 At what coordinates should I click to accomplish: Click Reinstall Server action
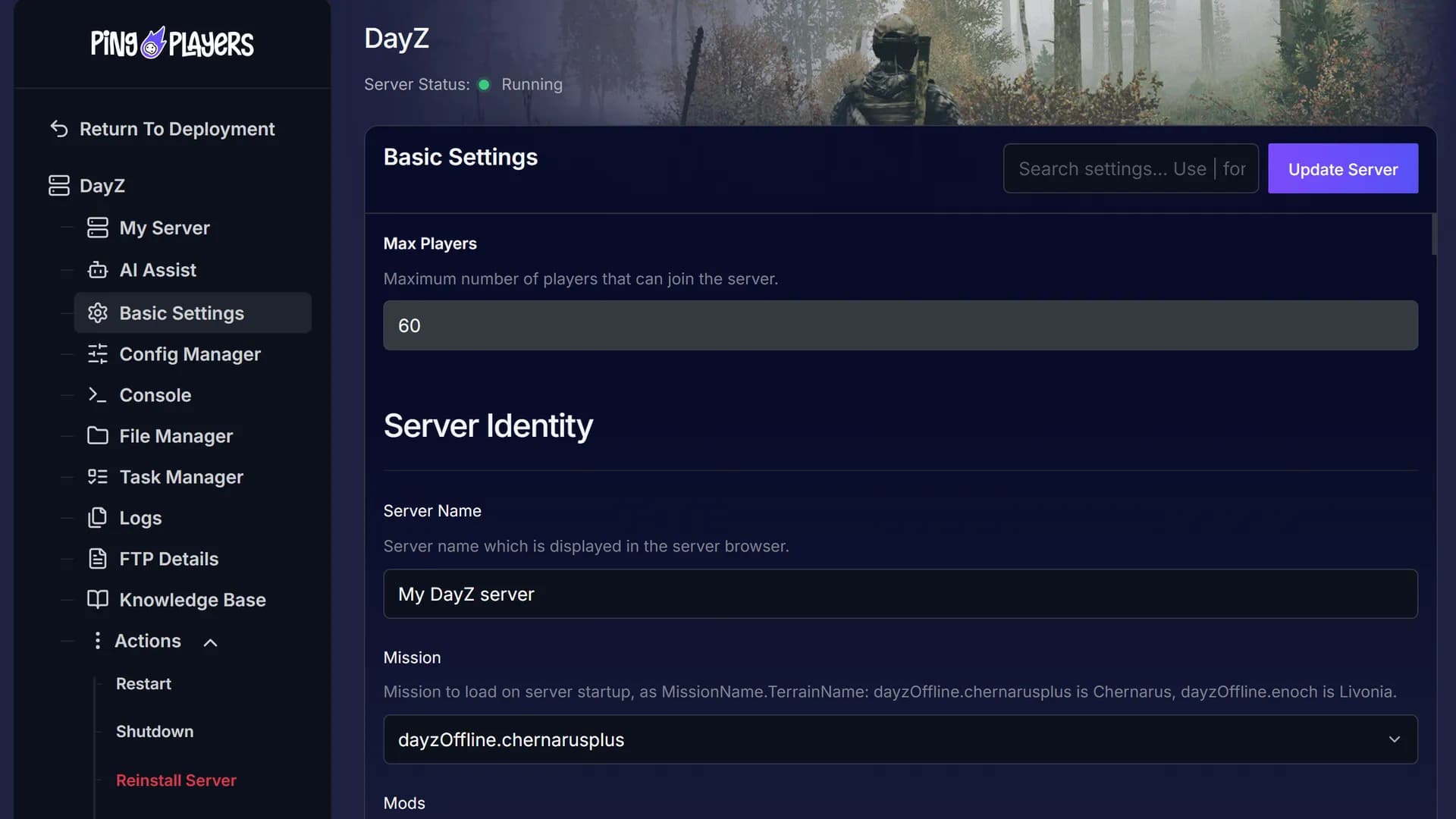coord(176,780)
